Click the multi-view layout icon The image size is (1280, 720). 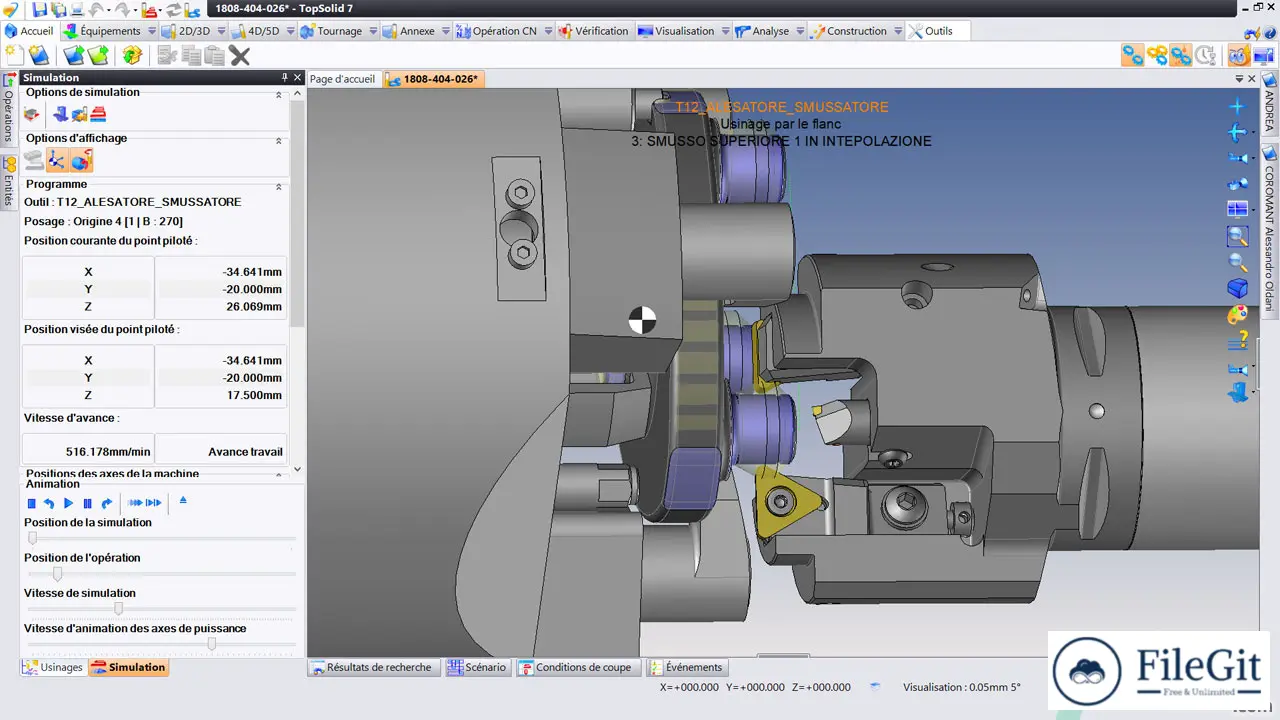[1238, 209]
